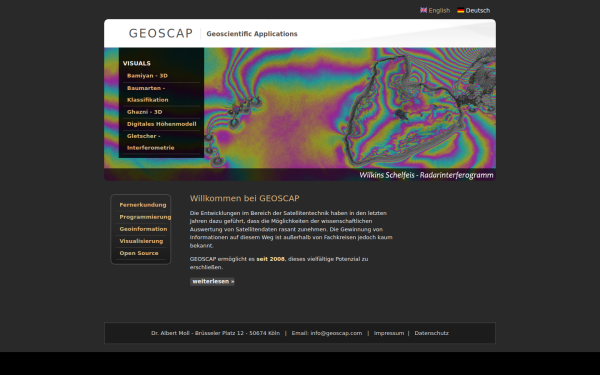Click the info@geoscap.com email link
Viewport: 600px width, 375px height.
336,333
